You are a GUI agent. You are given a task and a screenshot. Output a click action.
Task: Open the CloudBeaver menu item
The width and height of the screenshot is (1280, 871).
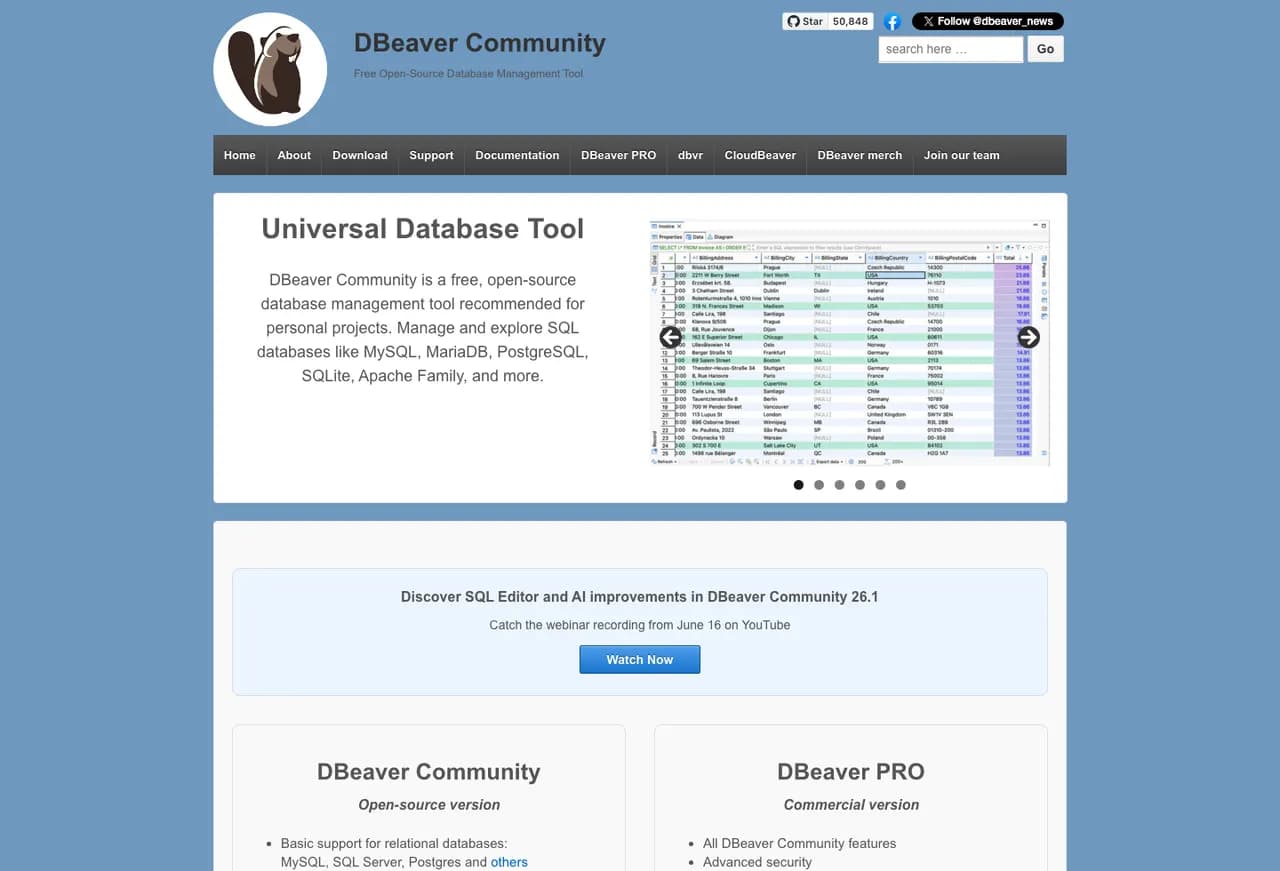tap(760, 155)
